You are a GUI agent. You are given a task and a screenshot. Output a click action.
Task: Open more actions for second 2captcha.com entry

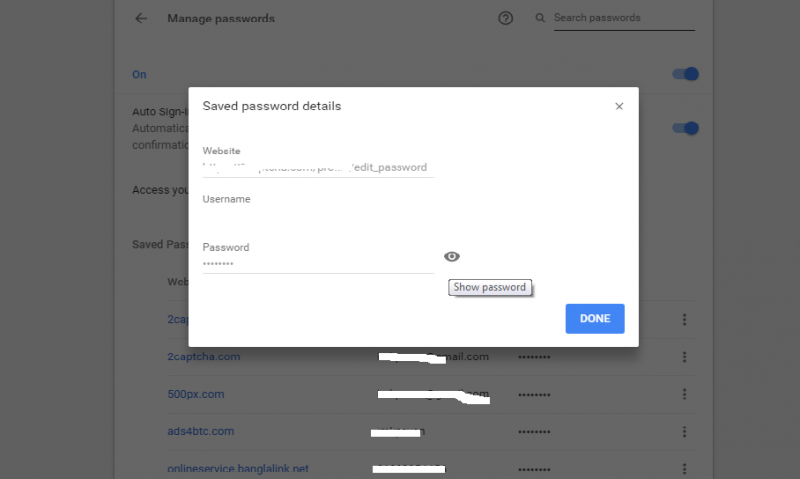pos(685,357)
